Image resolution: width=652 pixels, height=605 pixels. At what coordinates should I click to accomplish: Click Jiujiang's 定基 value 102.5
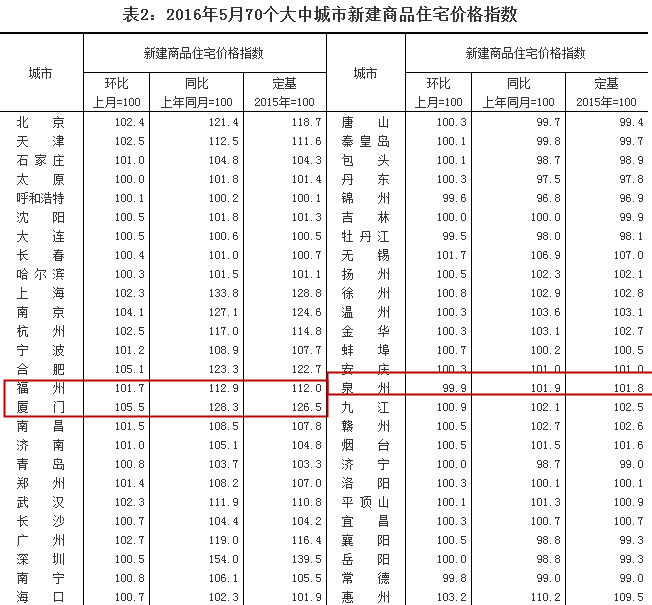click(629, 407)
